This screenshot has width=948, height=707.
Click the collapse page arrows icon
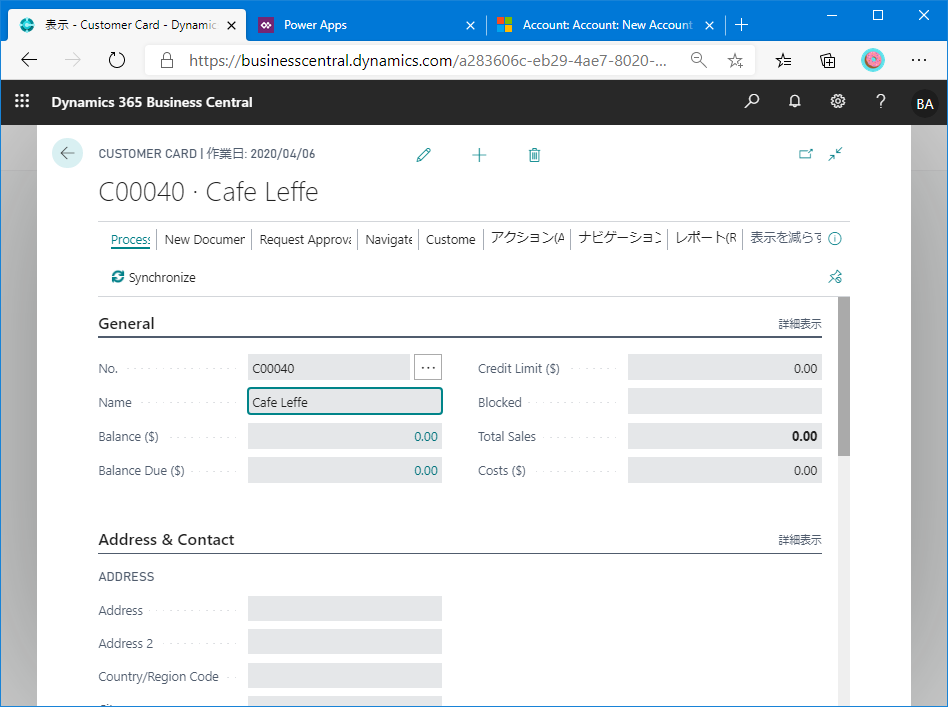(x=835, y=154)
